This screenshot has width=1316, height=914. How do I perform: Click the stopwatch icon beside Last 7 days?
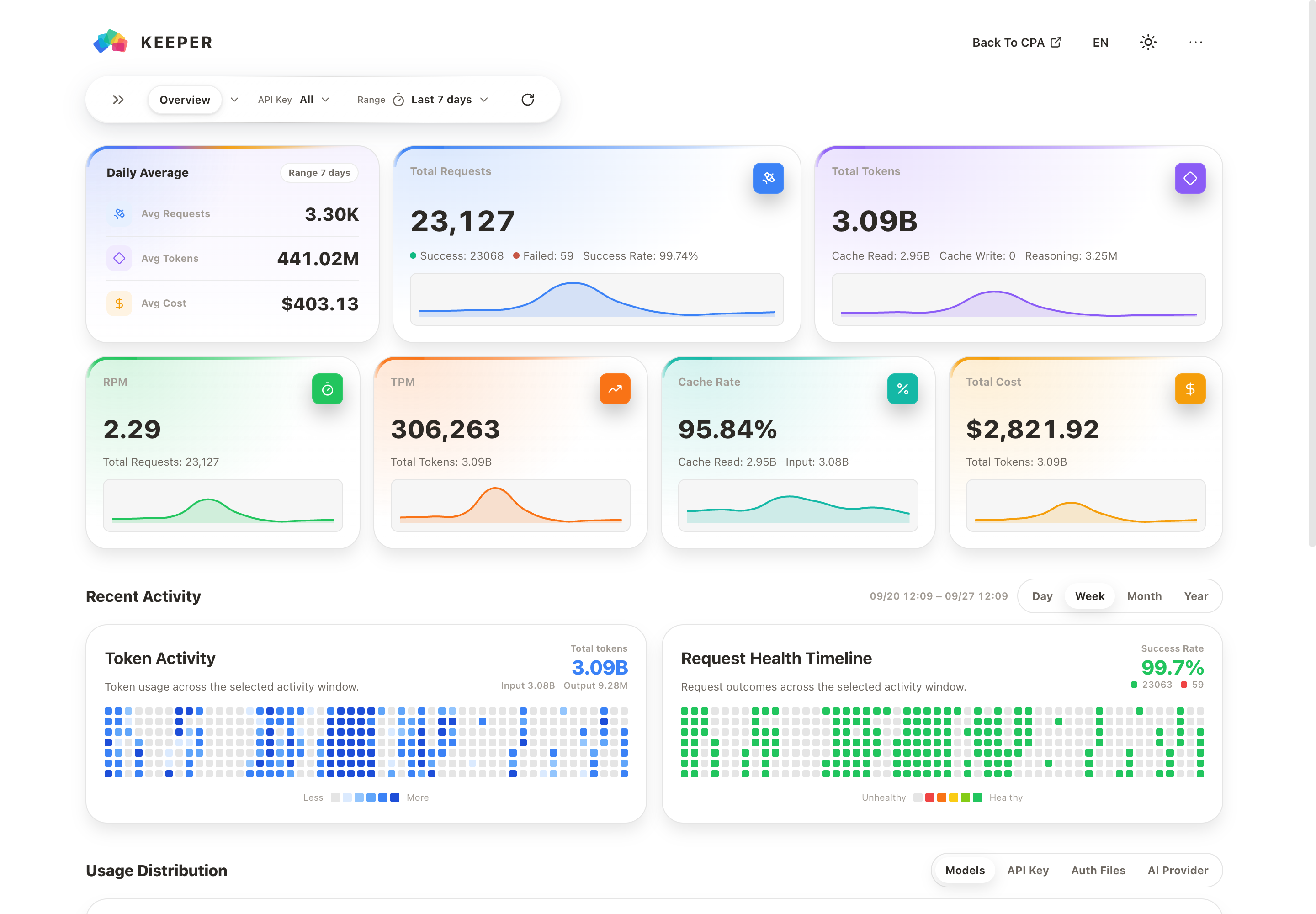coord(398,100)
